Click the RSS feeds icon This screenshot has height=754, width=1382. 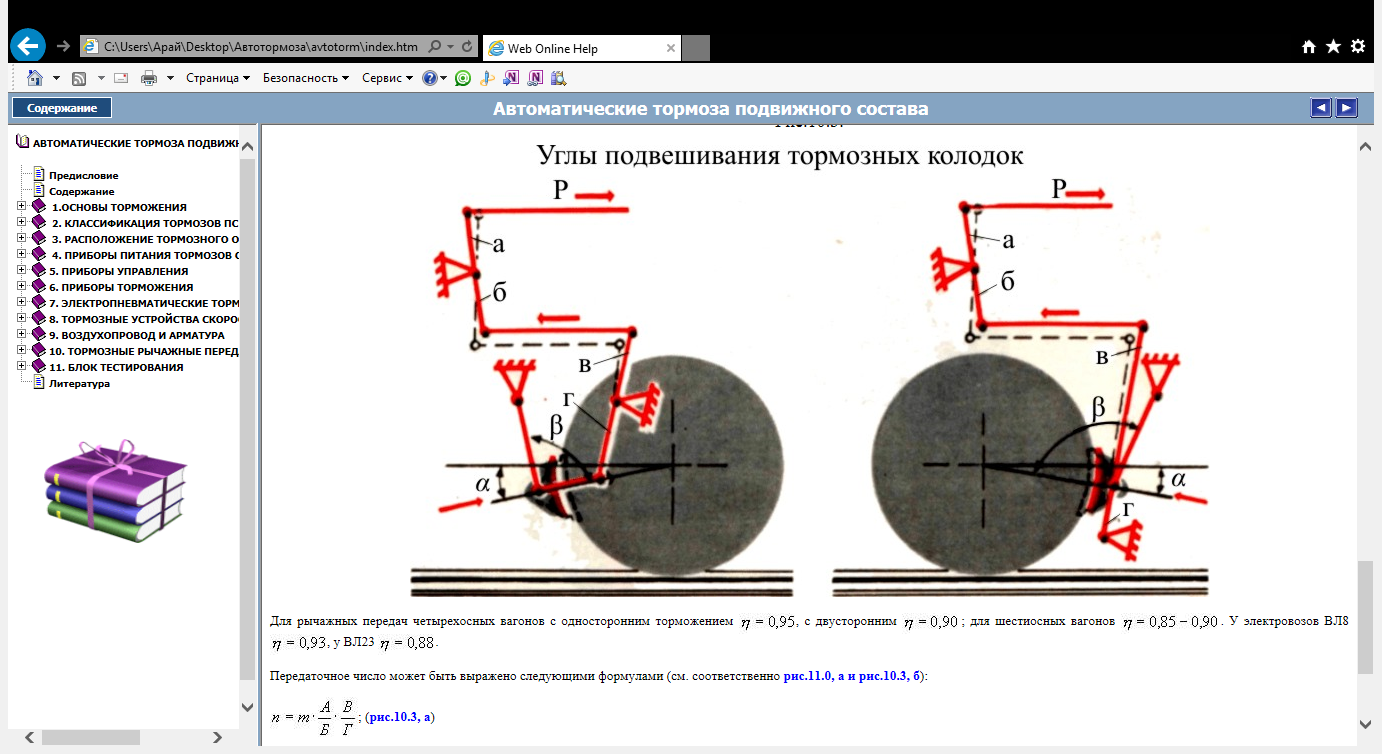coord(79,77)
